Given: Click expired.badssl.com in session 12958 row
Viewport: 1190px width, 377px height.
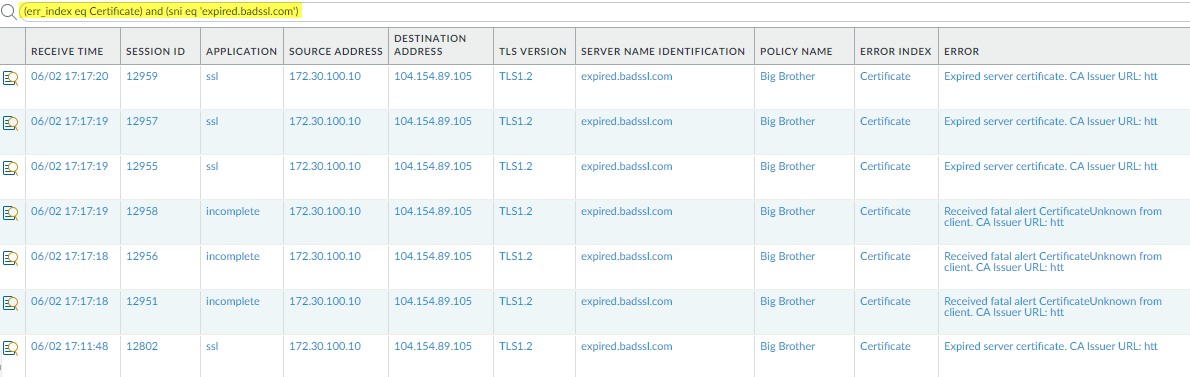Looking at the screenshot, I should [627, 212].
